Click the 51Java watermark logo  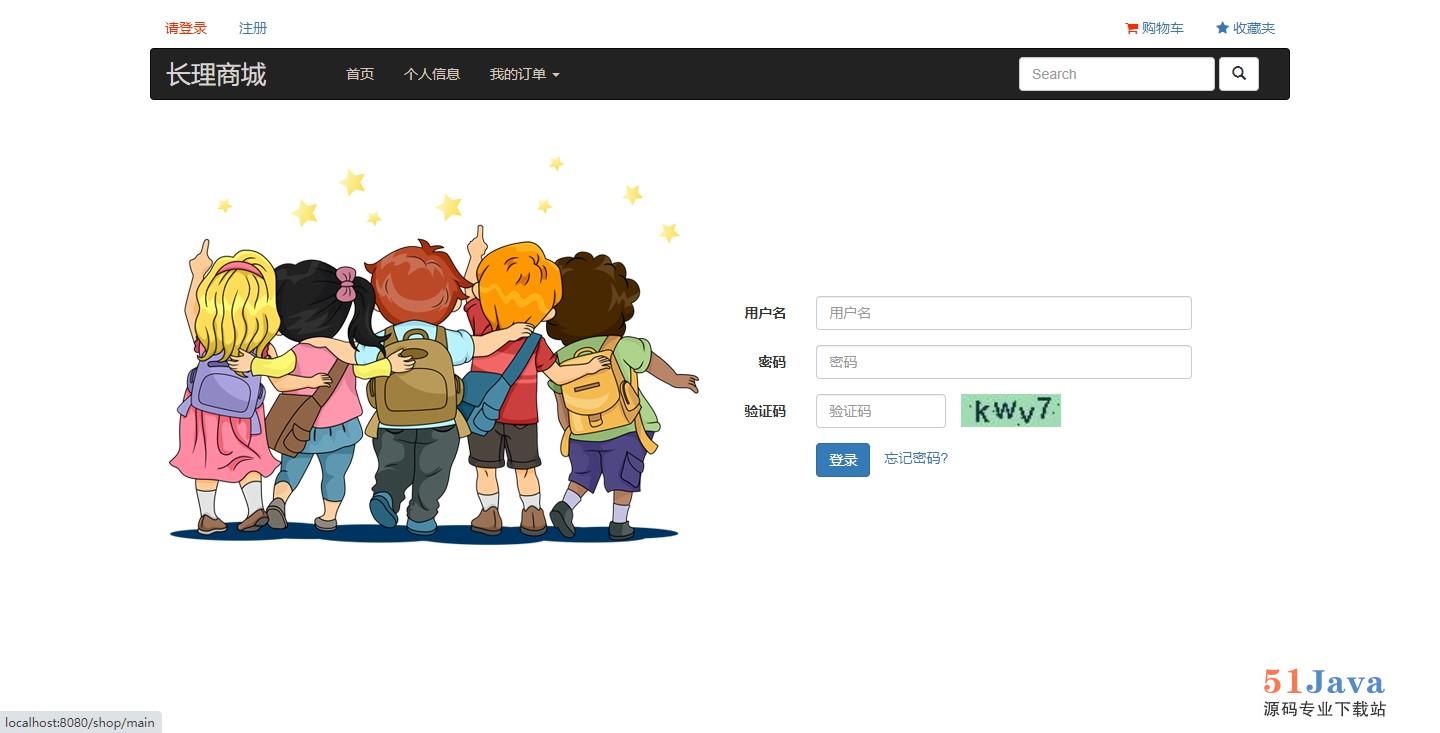[x=1324, y=692]
